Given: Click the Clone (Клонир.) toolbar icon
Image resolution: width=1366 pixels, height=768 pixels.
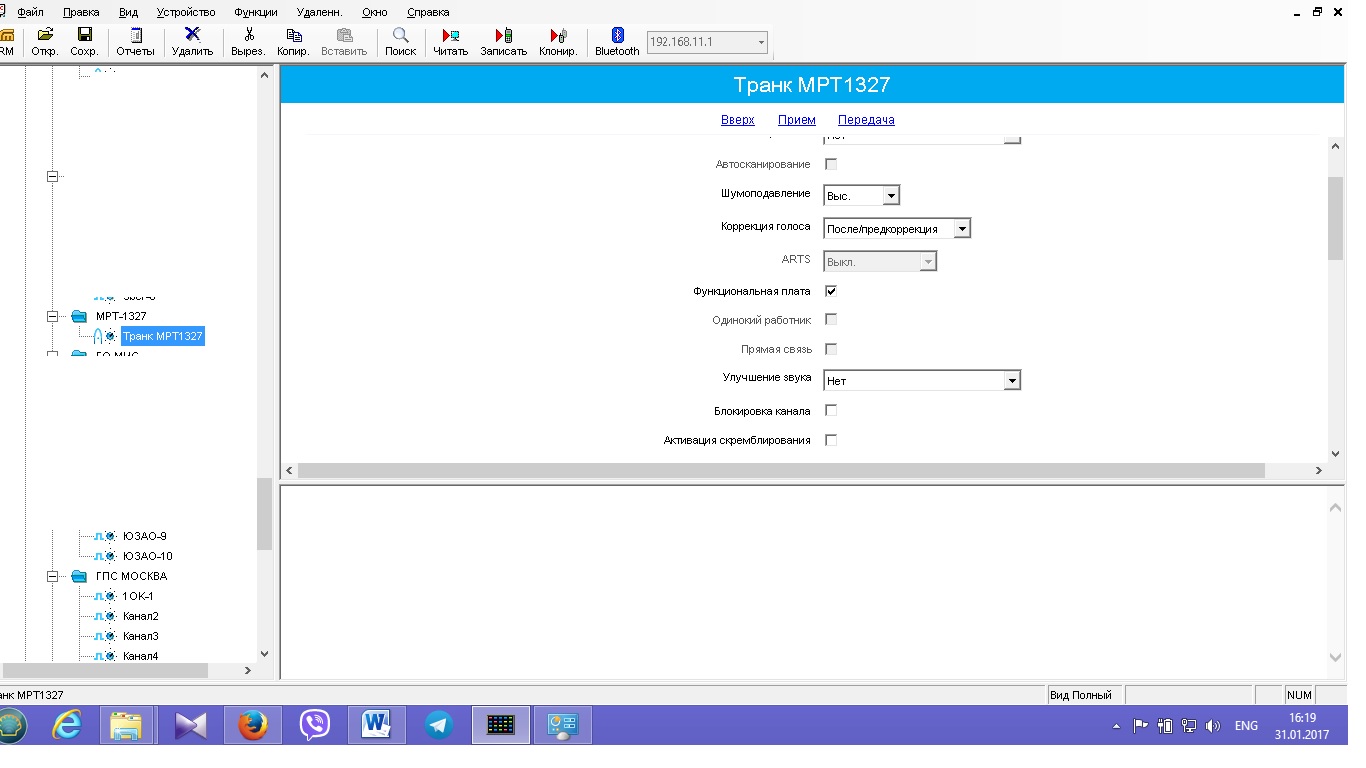Looking at the screenshot, I should pyautogui.click(x=558, y=36).
